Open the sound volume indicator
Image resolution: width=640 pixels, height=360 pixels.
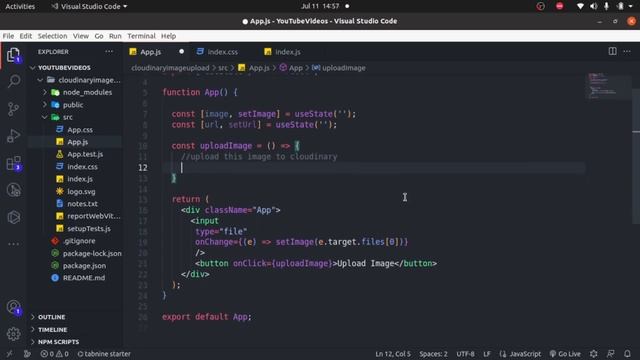pos(593,6)
